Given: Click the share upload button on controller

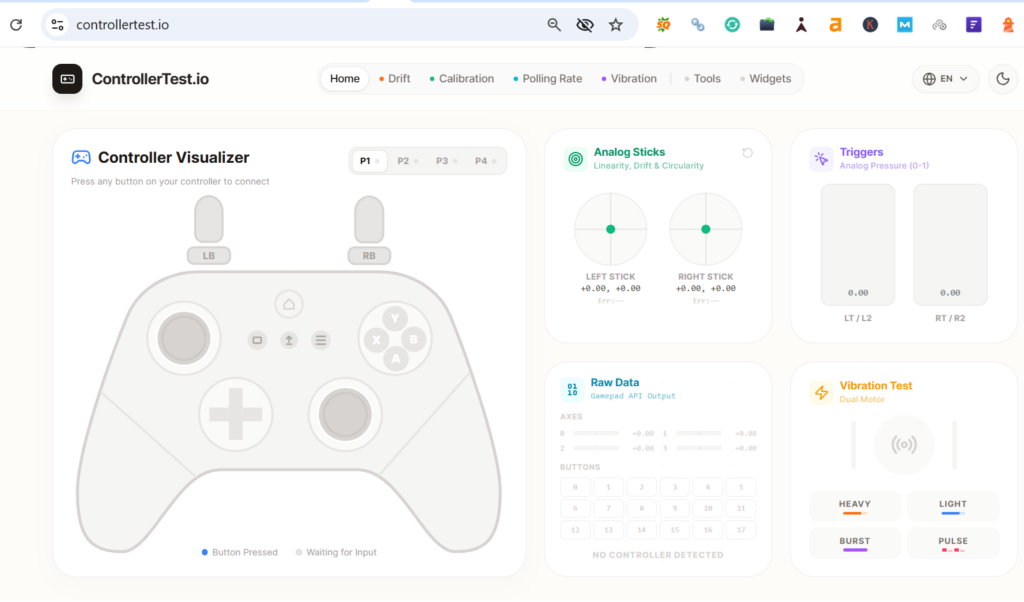Looking at the screenshot, I should 289,340.
